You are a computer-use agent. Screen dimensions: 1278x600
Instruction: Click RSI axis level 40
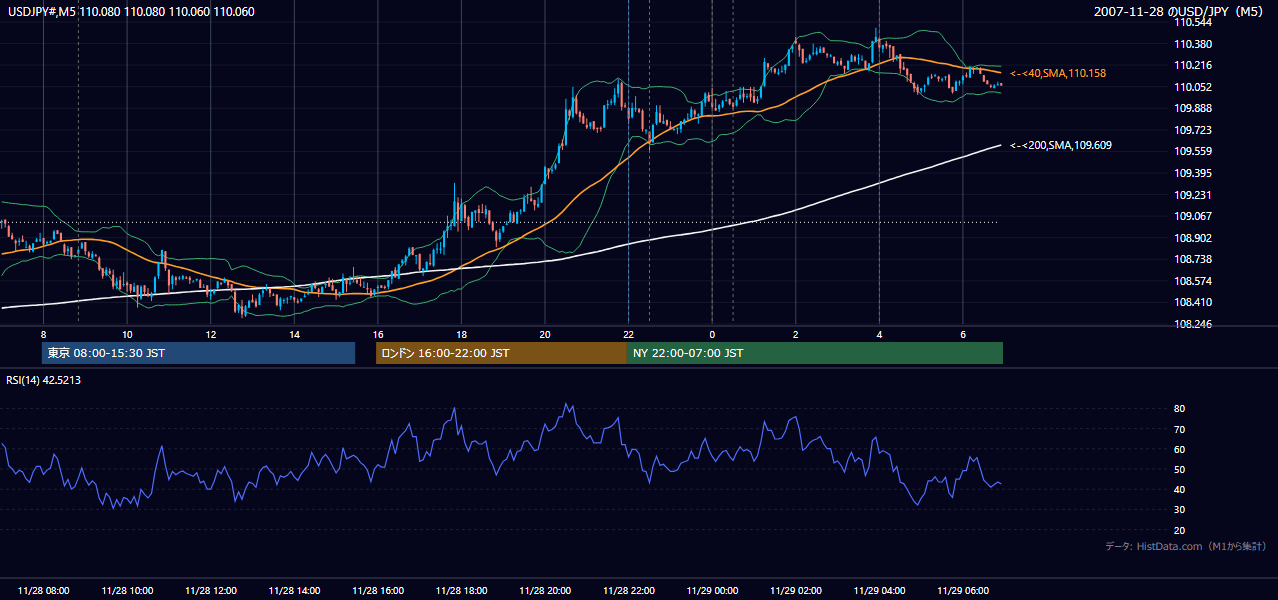(x=1180, y=490)
